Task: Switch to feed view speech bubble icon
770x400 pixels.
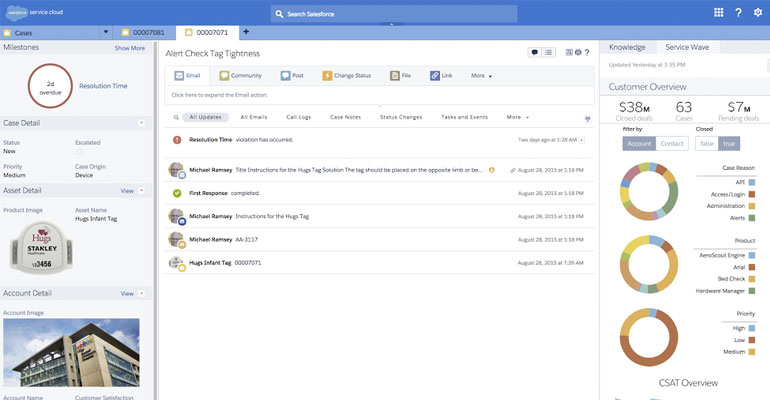Action: coord(534,52)
